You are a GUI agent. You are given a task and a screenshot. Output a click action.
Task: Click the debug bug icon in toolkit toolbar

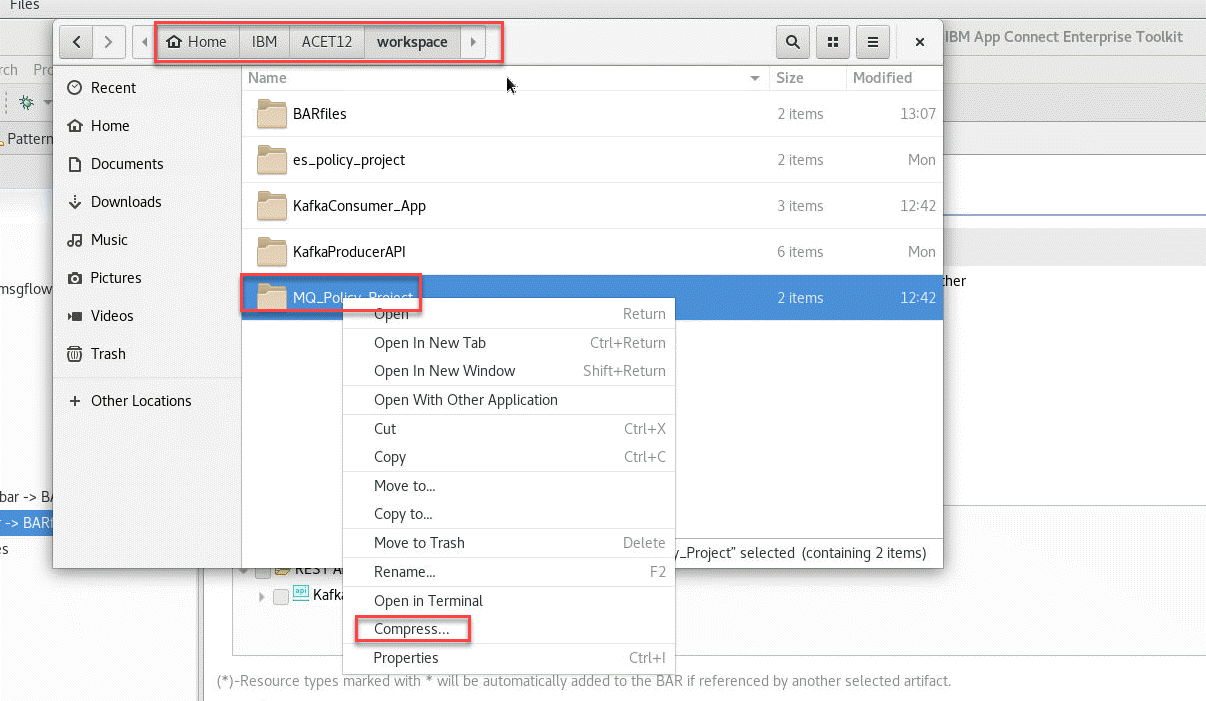[27, 102]
